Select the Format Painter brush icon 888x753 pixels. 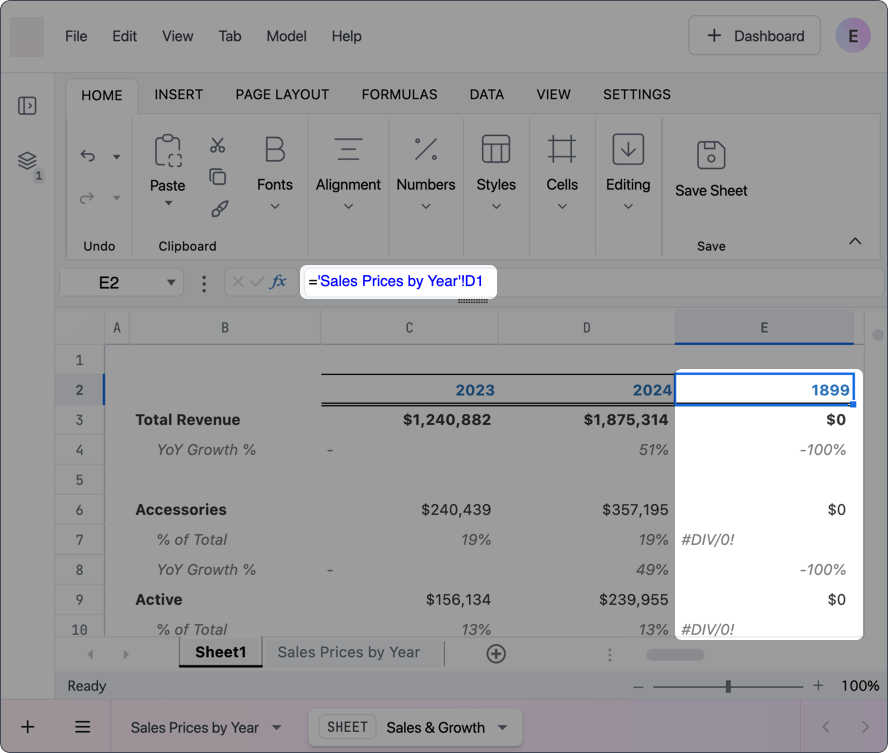coord(219,209)
